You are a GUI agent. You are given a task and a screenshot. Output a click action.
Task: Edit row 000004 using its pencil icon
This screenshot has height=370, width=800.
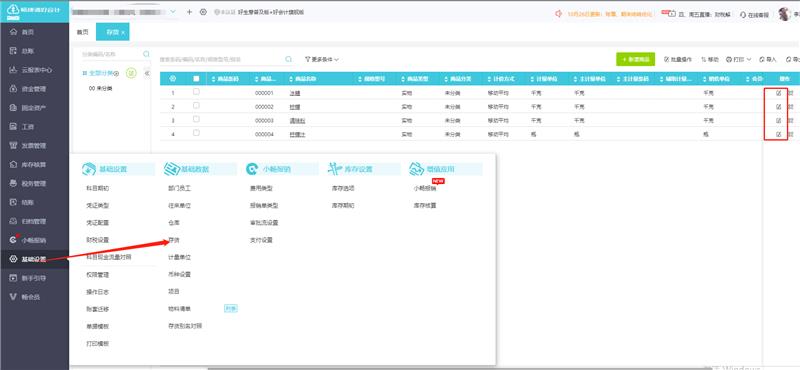coord(778,134)
